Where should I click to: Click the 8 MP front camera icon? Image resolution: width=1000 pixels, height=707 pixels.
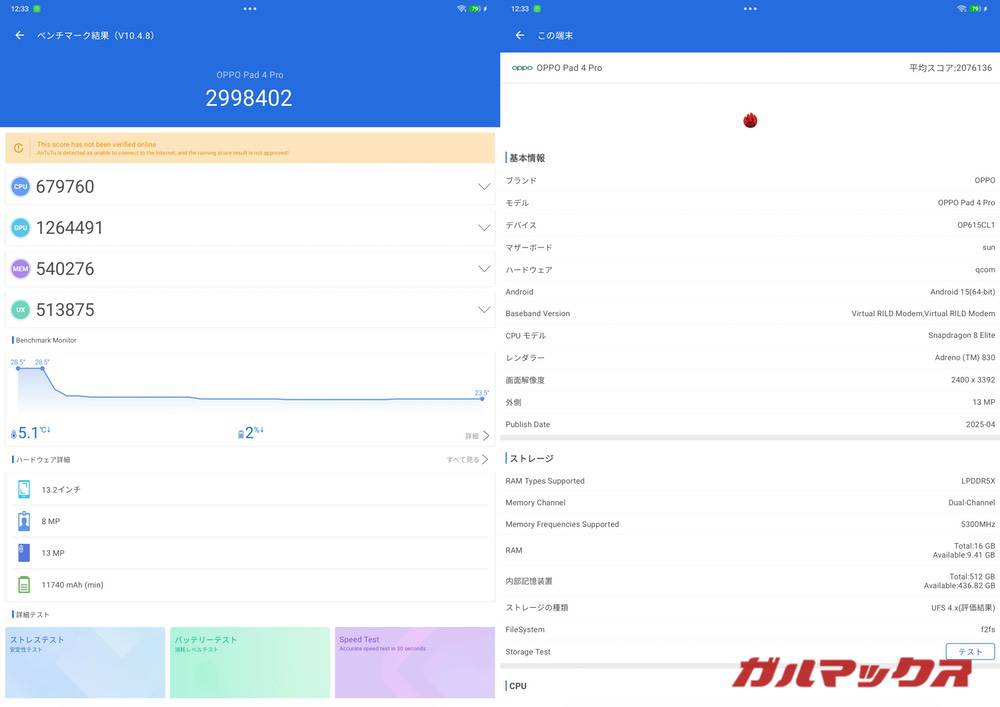(x=24, y=521)
